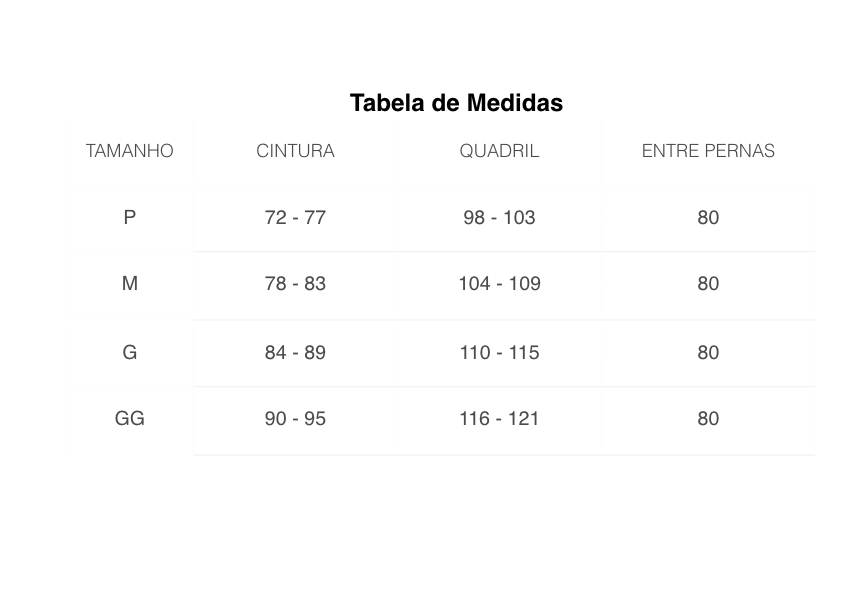Select the QUADRIL column header
Image resolution: width=859 pixels, height=598 pixels.
point(499,151)
